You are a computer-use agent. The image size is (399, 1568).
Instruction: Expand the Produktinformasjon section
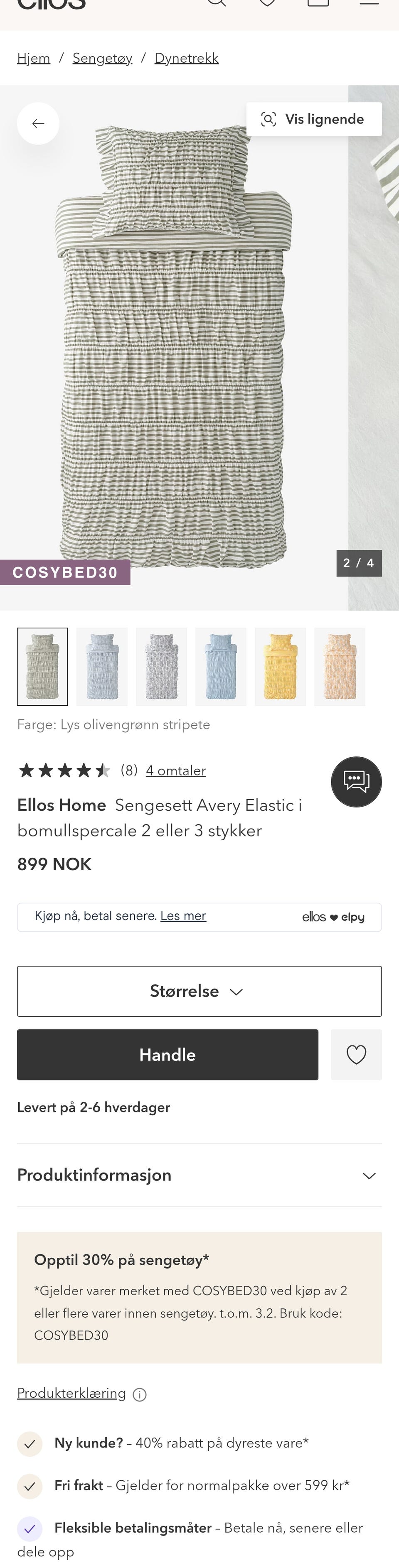pos(199,1175)
